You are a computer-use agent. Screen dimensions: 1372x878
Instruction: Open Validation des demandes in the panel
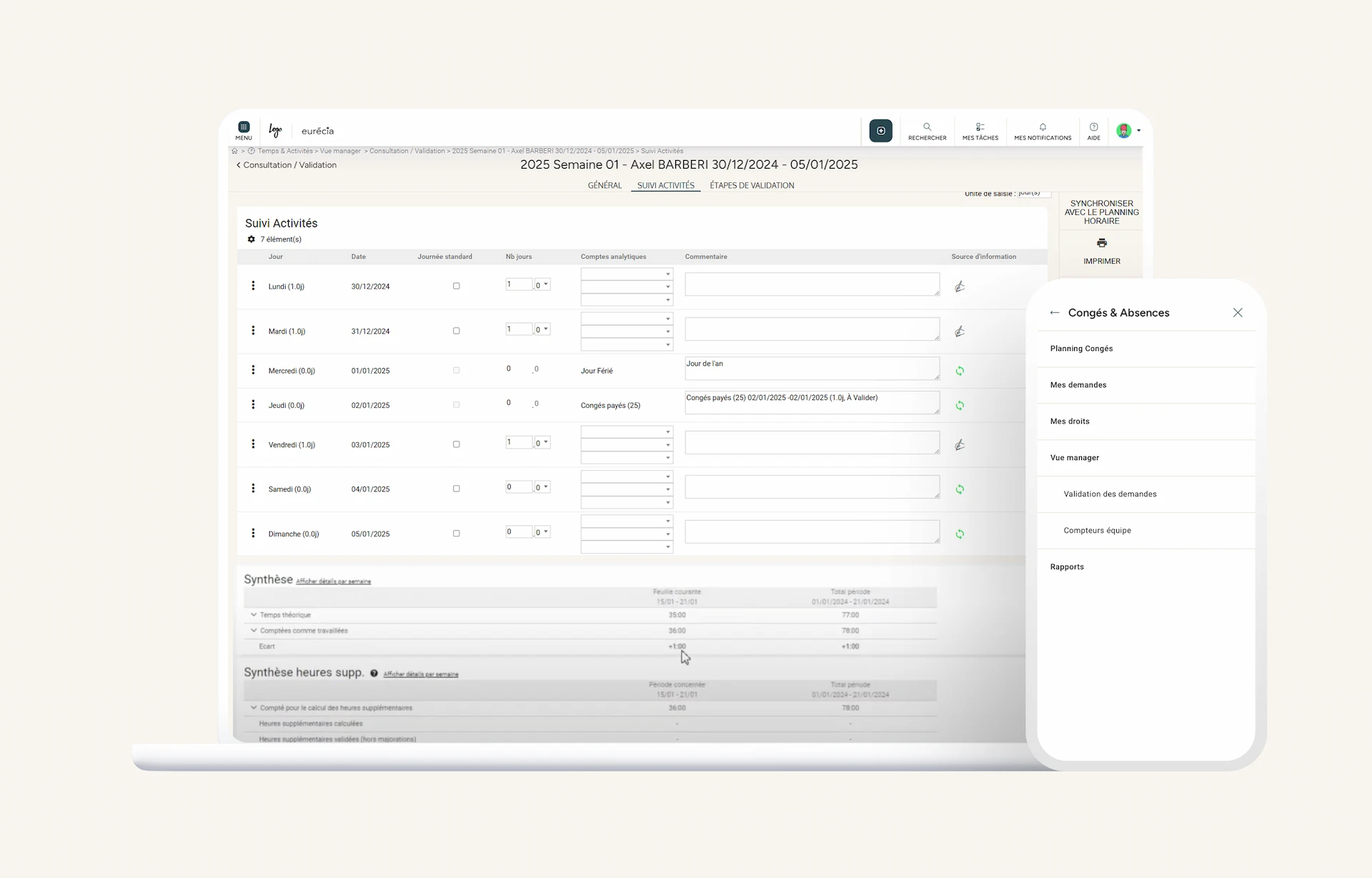click(1110, 494)
